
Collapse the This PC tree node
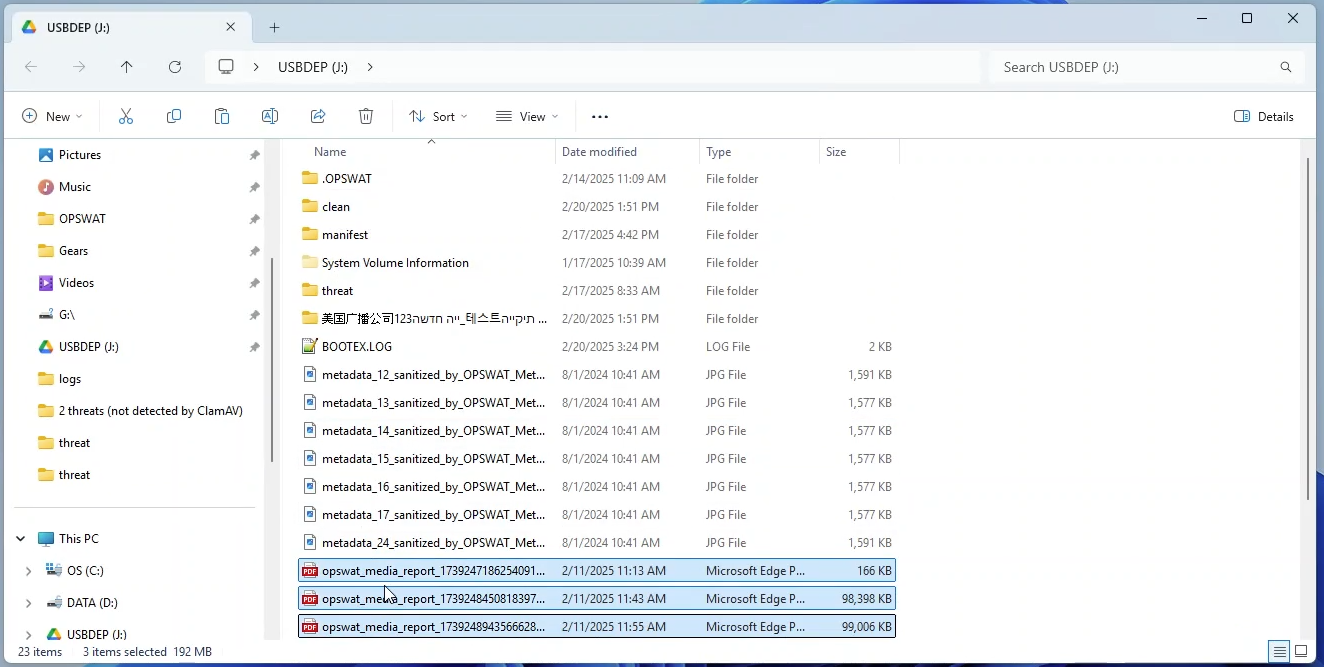pos(21,539)
